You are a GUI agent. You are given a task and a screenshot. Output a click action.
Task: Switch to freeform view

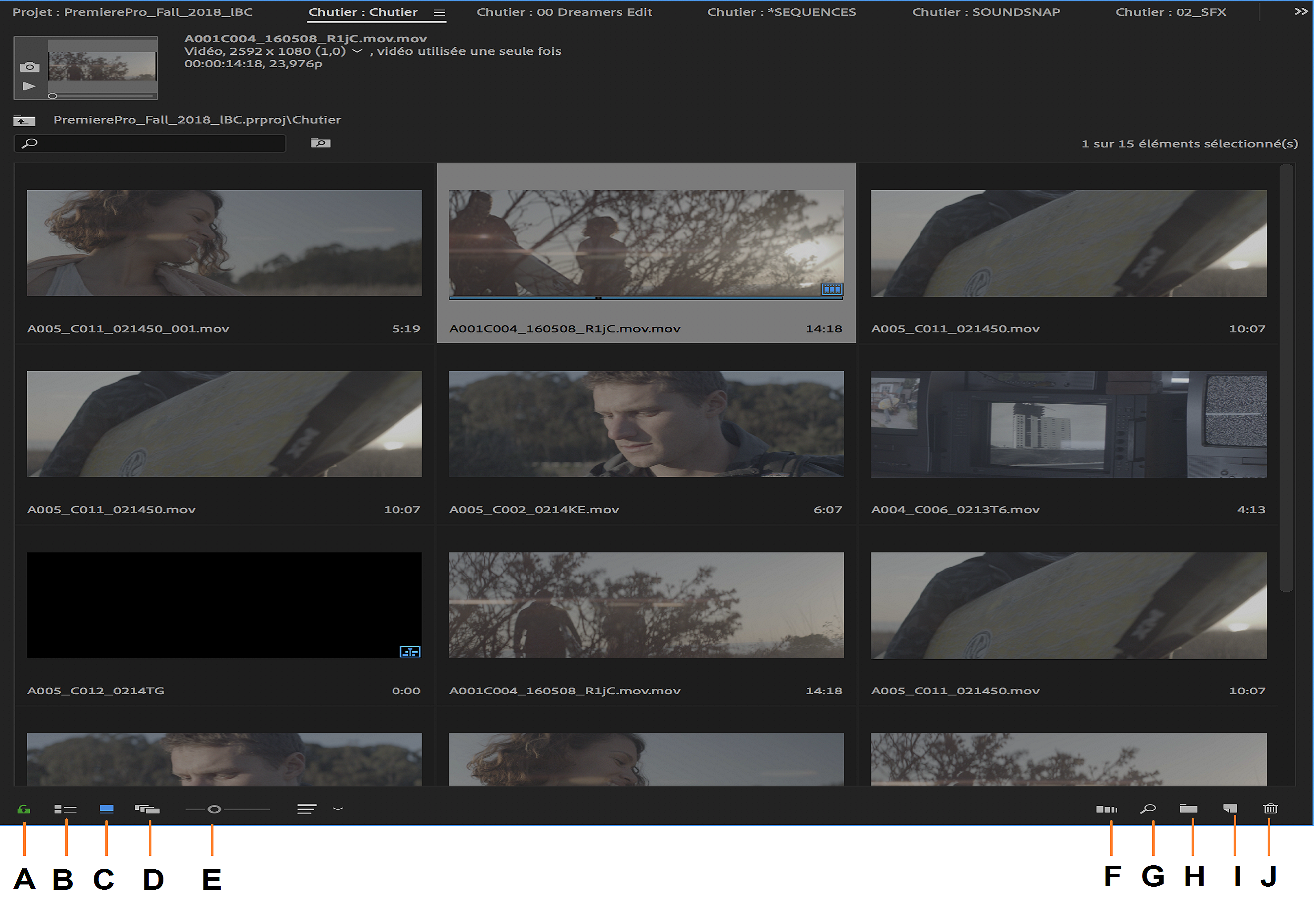[x=147, y=809]
